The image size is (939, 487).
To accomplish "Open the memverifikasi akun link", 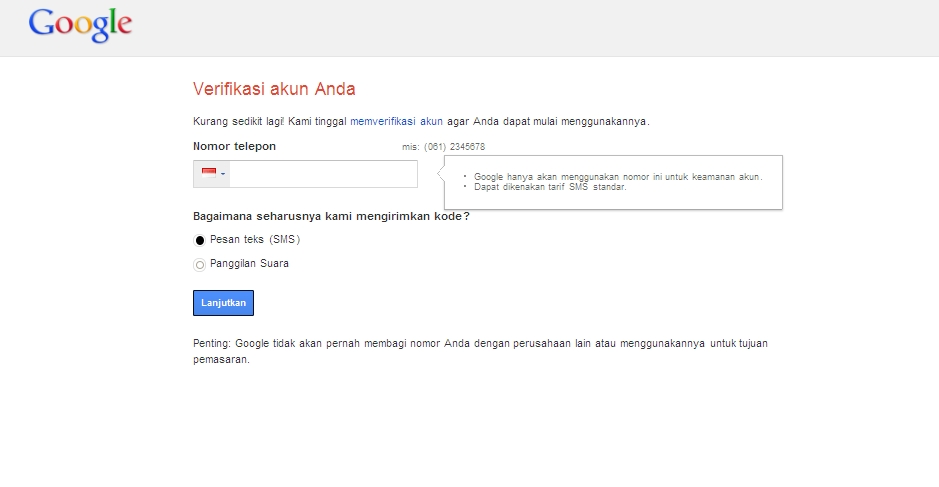I will [396, 122].
